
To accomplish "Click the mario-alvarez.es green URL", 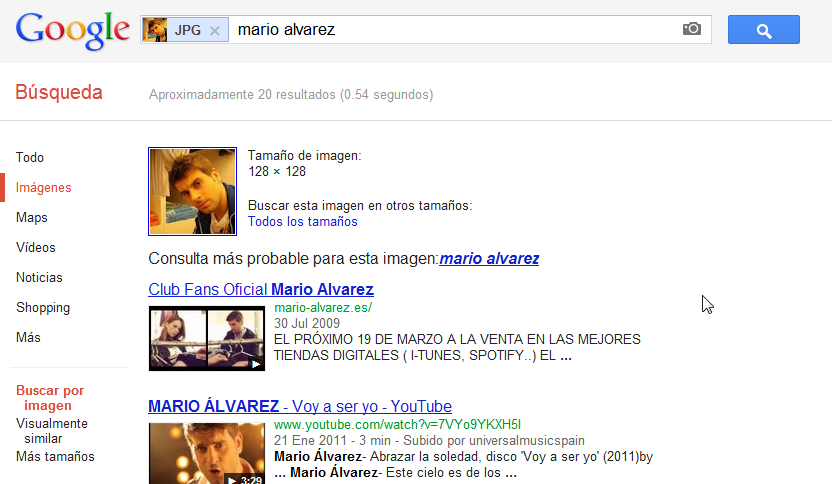I will [x=323, y=308].
